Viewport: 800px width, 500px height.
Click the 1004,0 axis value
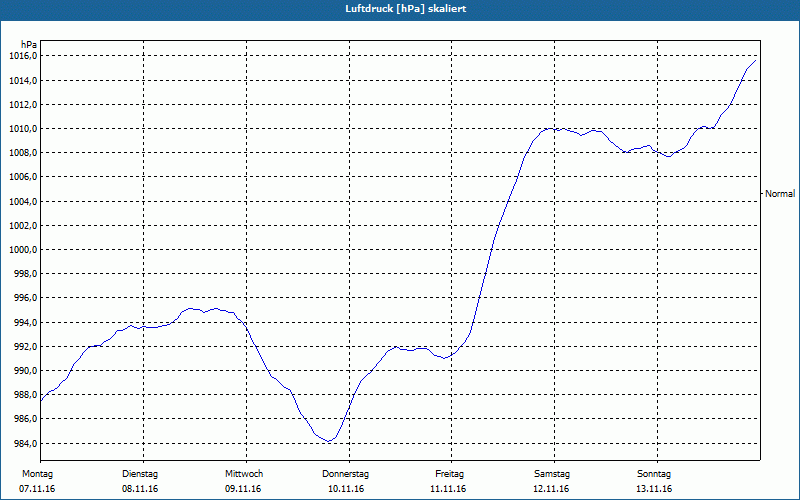(x=23, y=202)
